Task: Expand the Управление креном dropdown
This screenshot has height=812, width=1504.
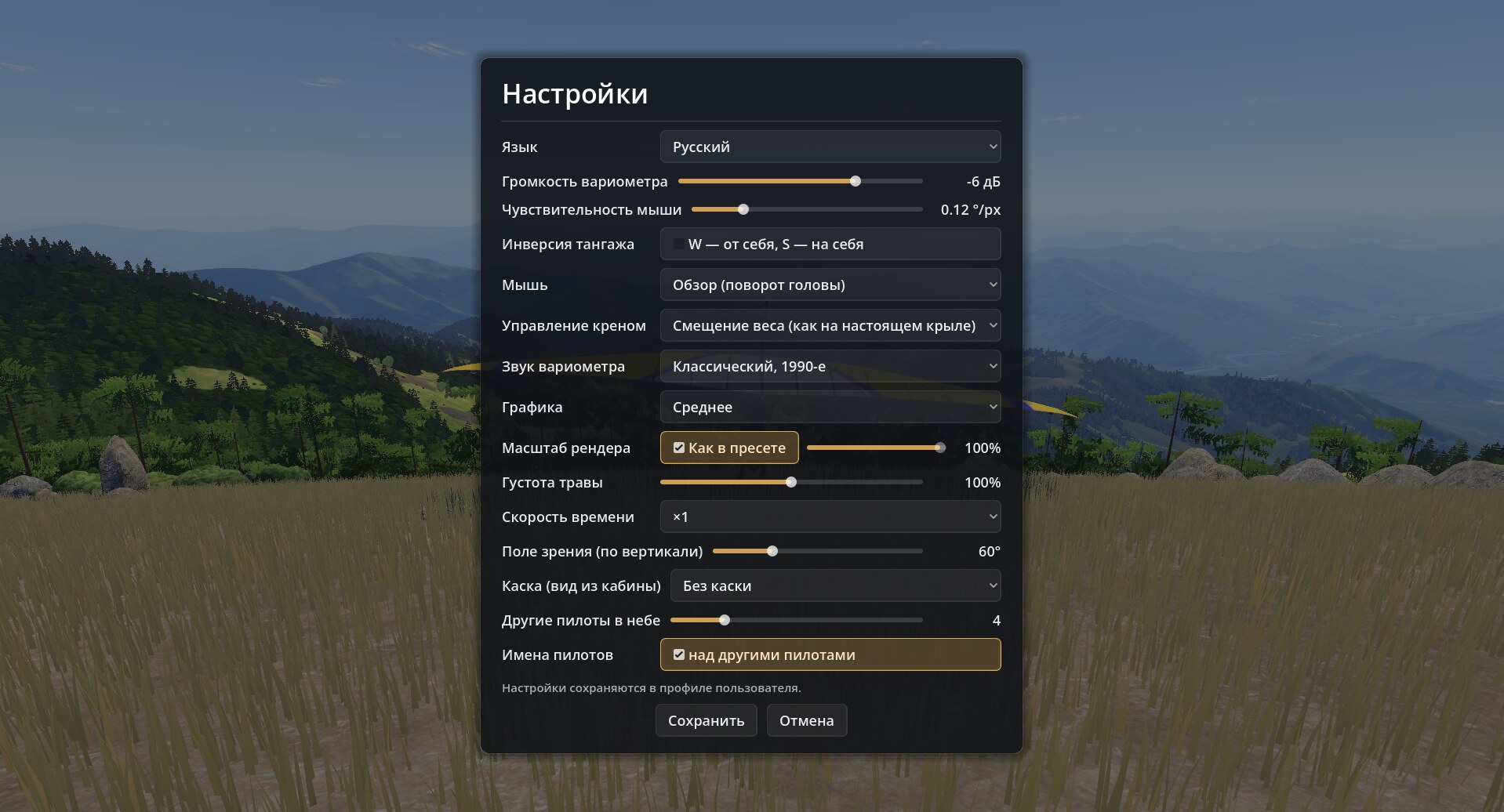Action: 830,325
